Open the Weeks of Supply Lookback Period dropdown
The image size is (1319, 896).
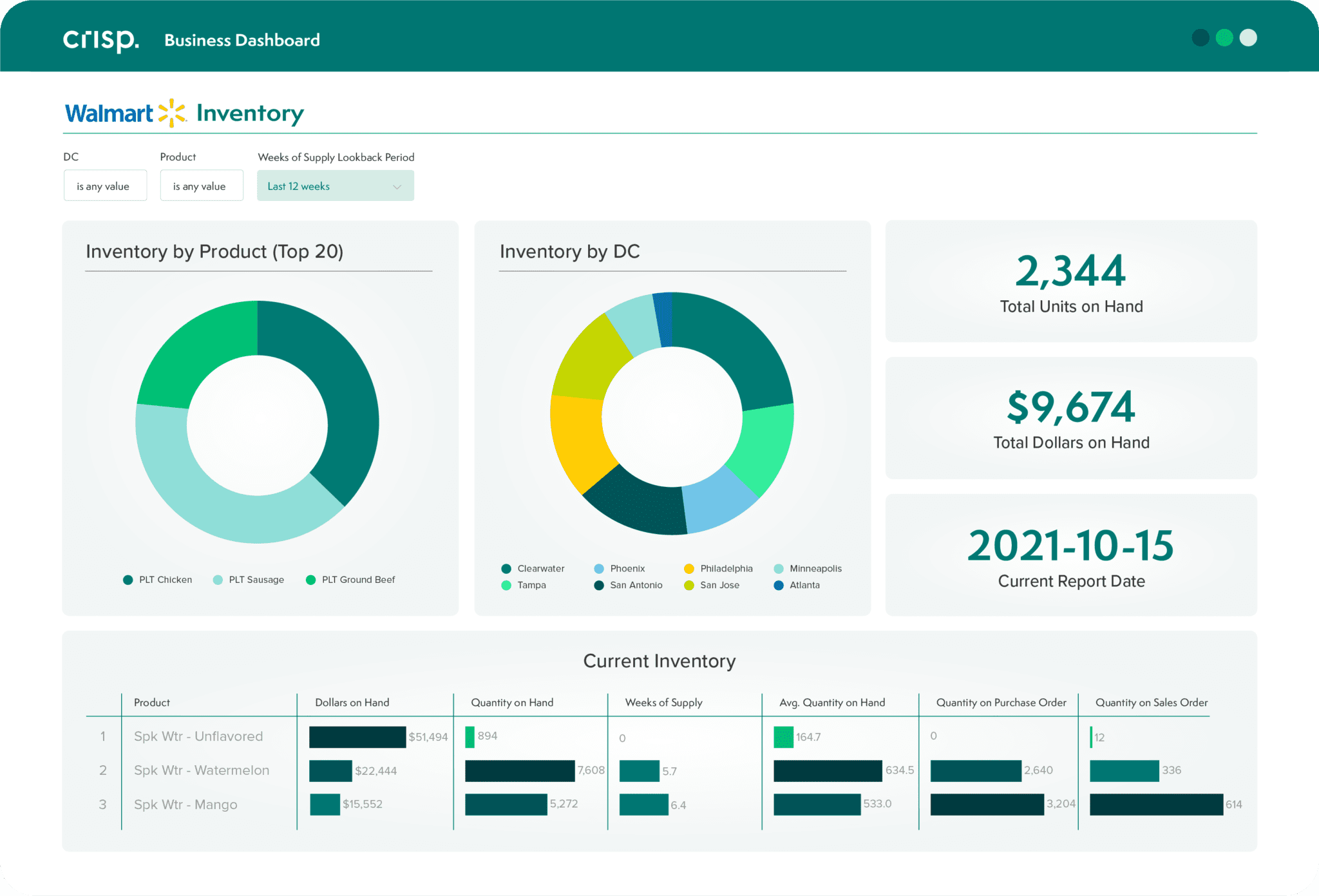coord(335,186)
